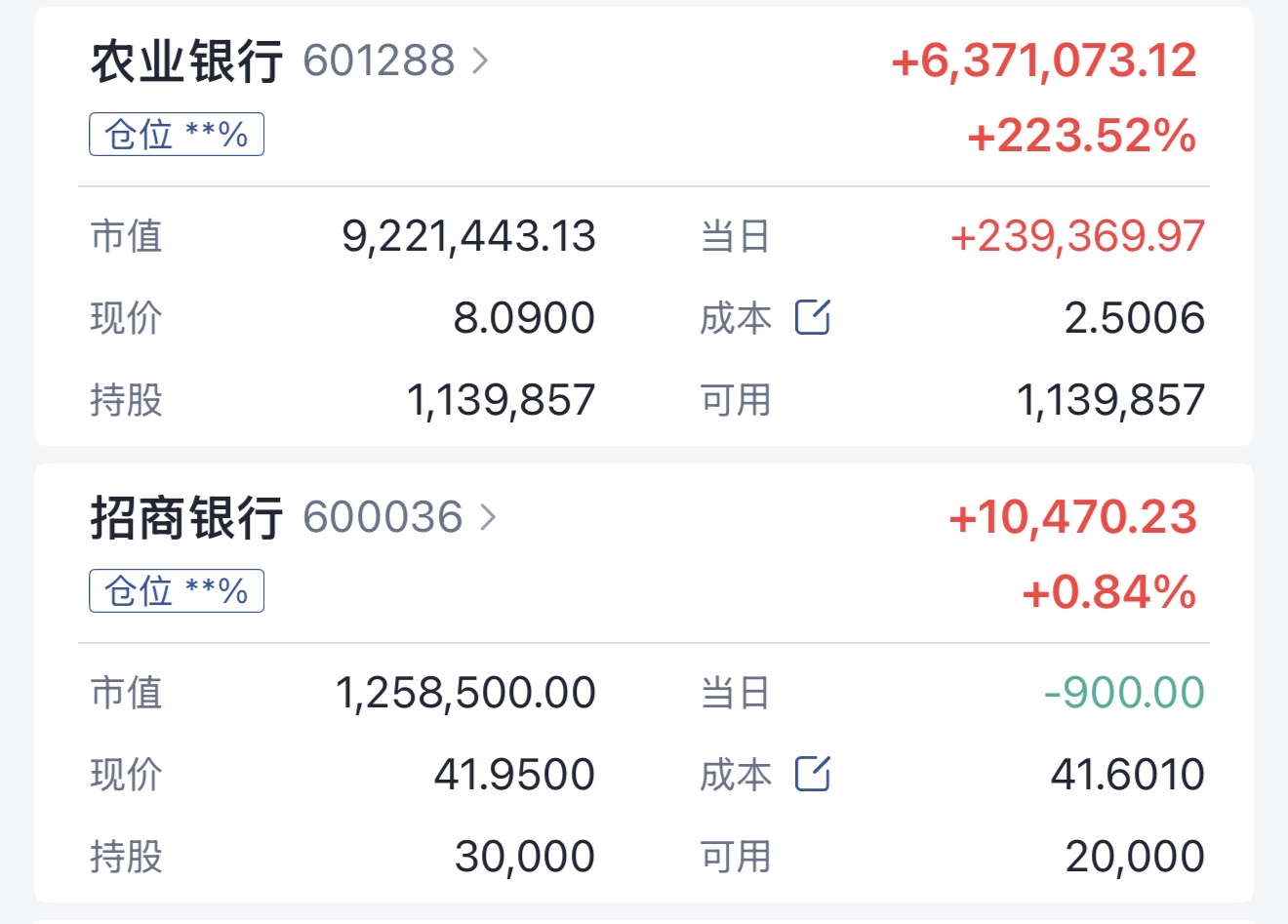The image size is (1288, 924).
Task: Tap 招商银行 cost value 41.6010
Action: [1127, 775]
